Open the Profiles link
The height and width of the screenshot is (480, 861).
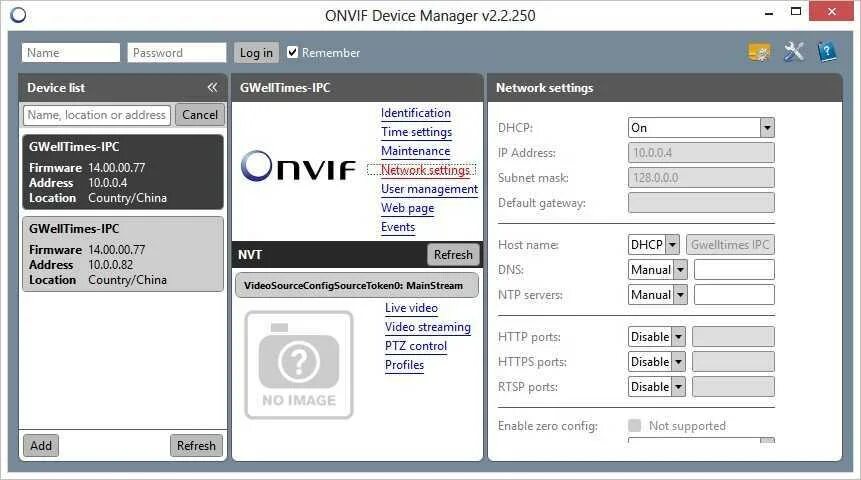pyautogui.click(x=404, y=365)
